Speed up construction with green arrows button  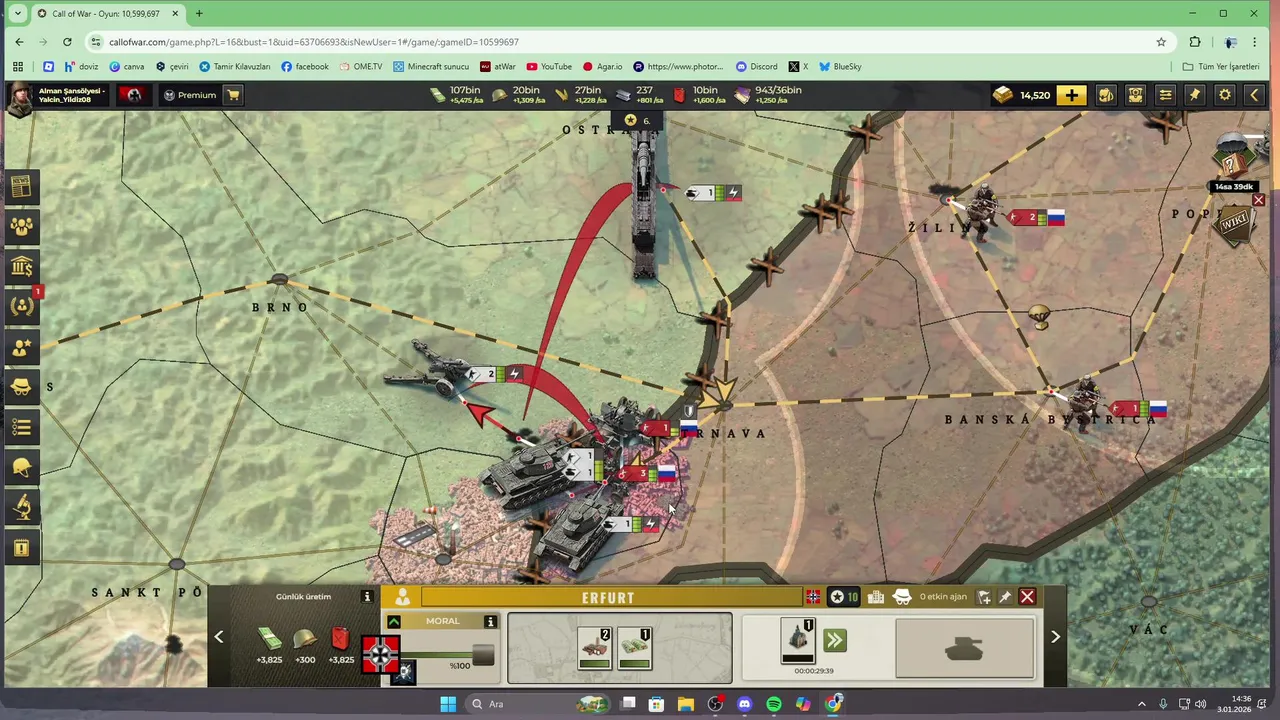click(835, 641)
